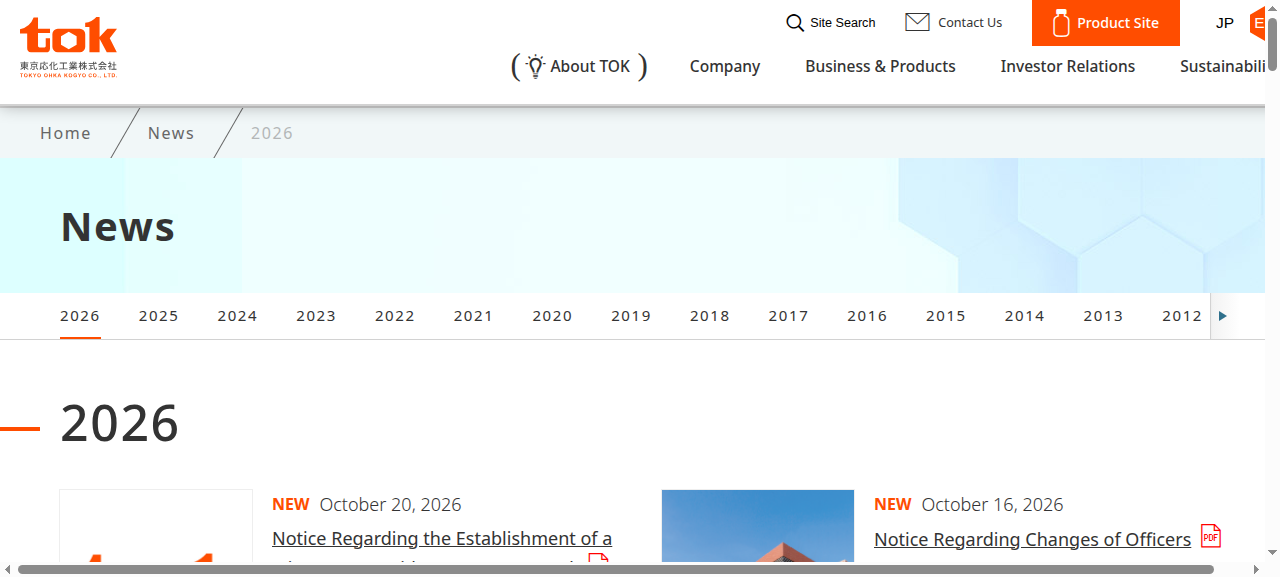
Task: Select the 2017 year tab
Action: pos(788,316)
